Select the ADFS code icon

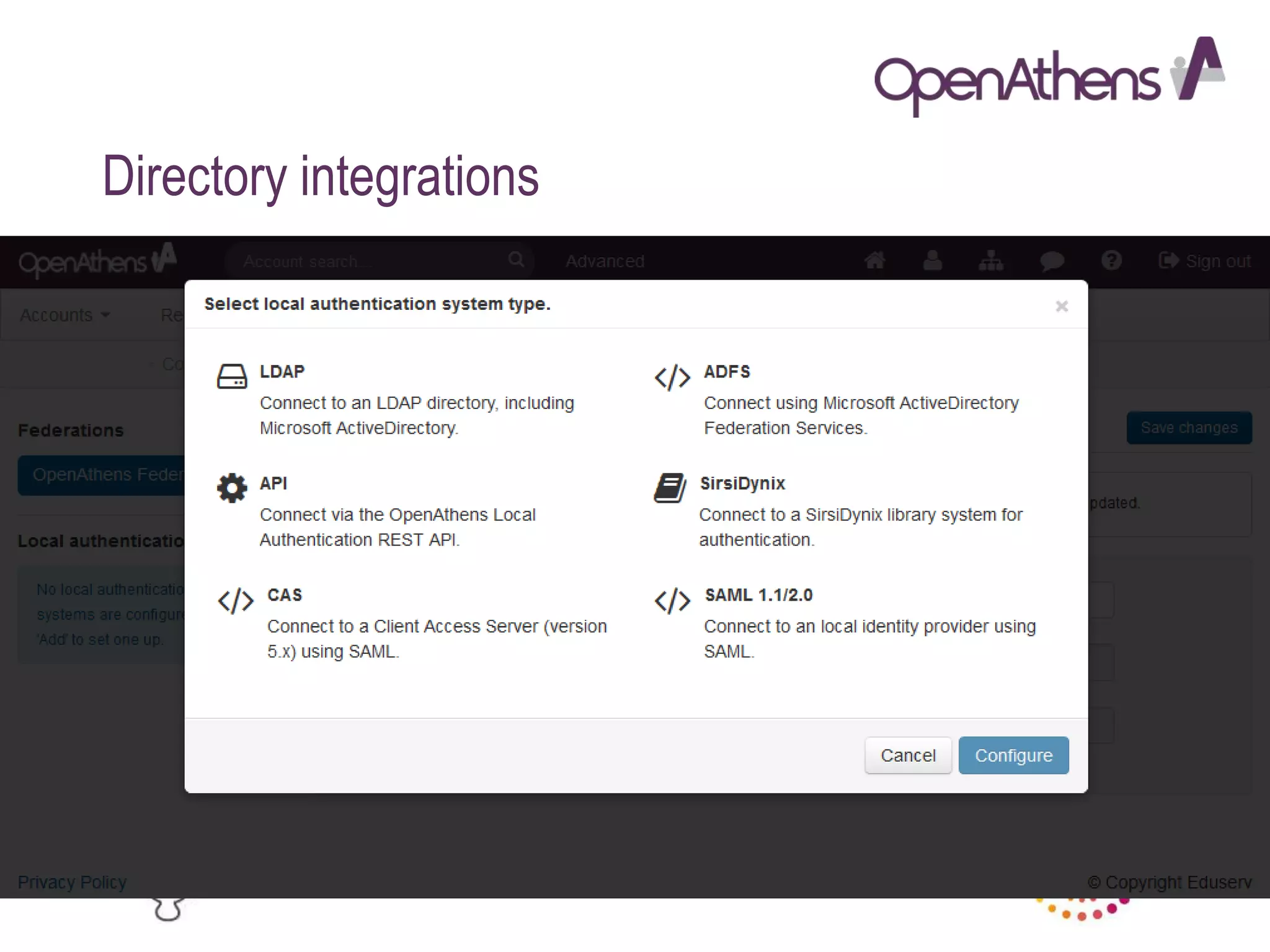(x=672, y=377)
